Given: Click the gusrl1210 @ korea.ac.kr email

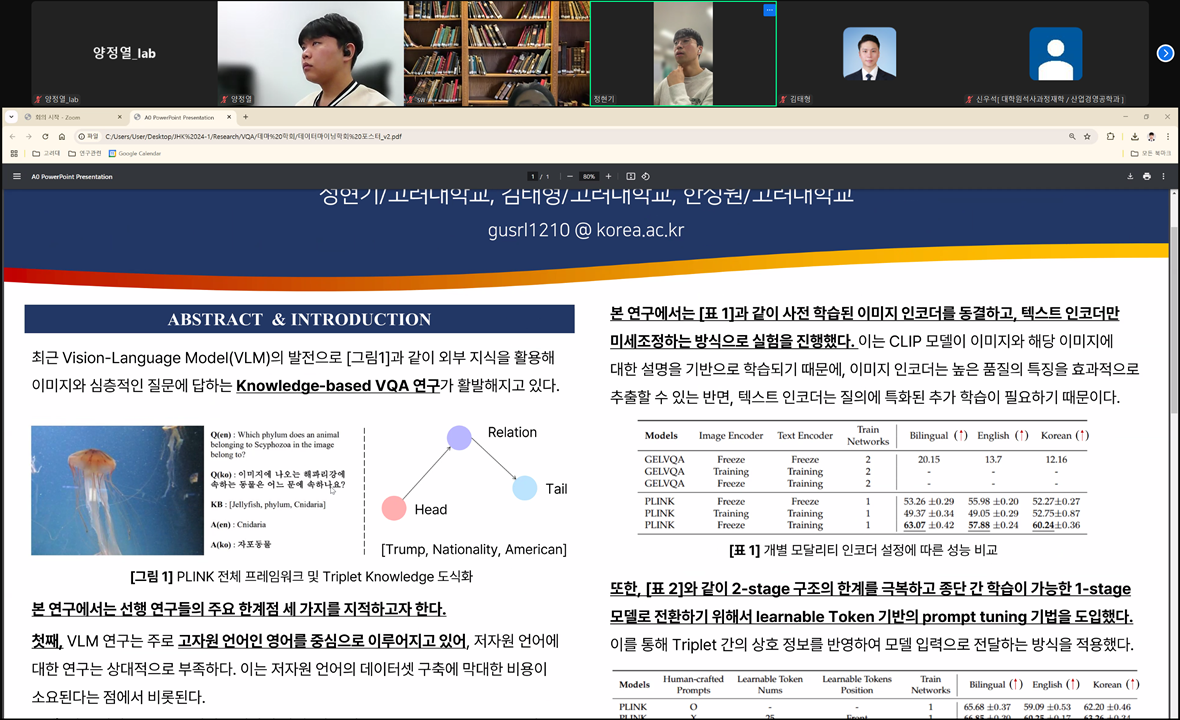Looking at the screenshot, I should pos(585,230).
